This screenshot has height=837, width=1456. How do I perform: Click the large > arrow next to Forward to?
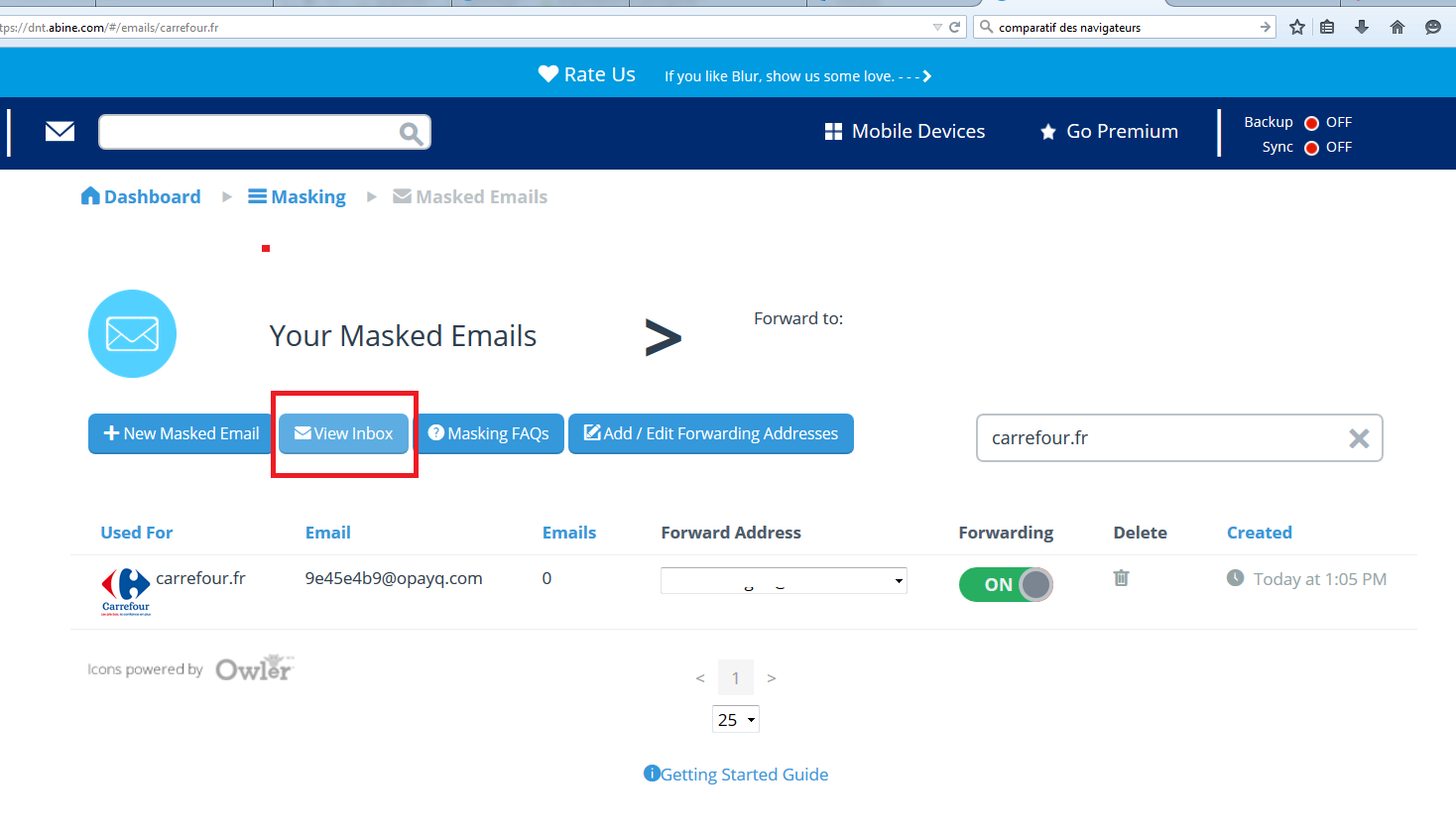tap(663, 337)
